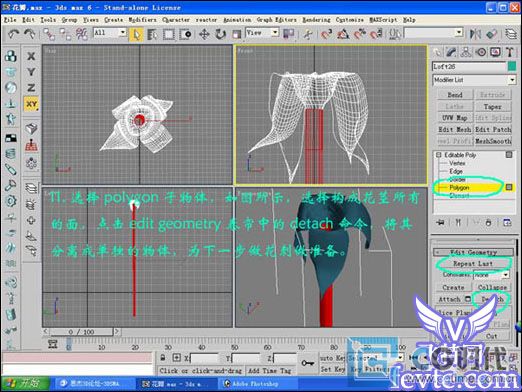Open the Rendering menu
Viewport: 522px width, 392px height.
[x=316, y=20]
